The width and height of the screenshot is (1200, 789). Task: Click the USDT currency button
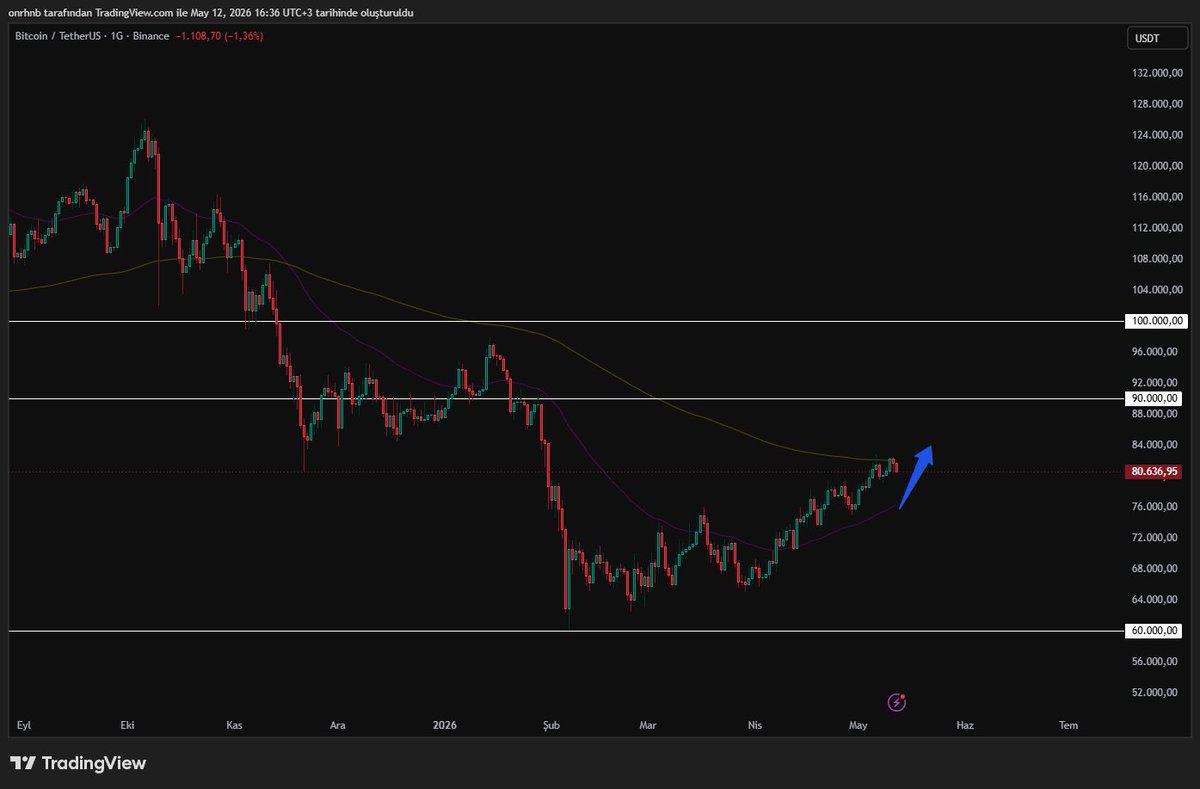click(x=1157, y=38)
